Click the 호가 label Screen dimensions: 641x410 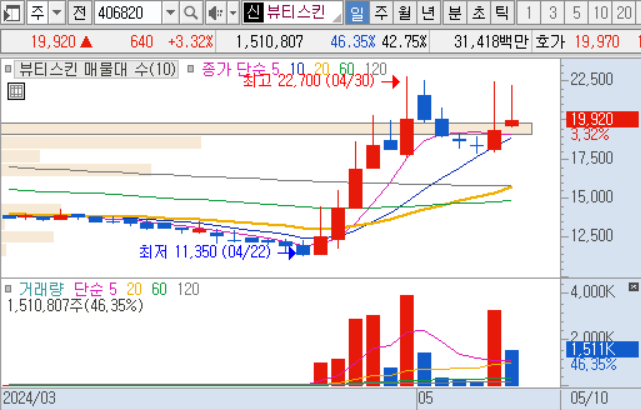tap(550, 41)
